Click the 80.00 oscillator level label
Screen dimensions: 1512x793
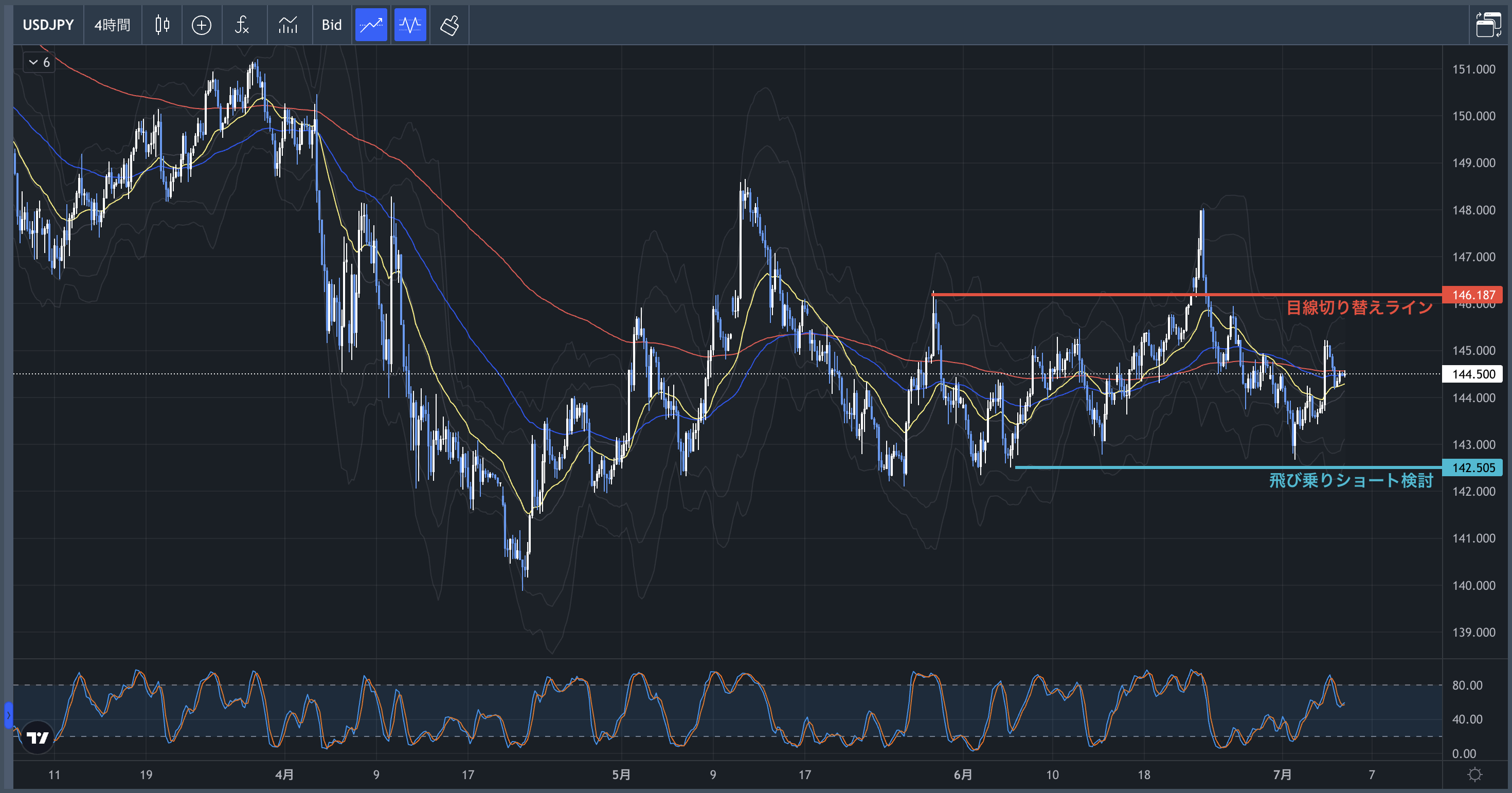(1467, 685)
